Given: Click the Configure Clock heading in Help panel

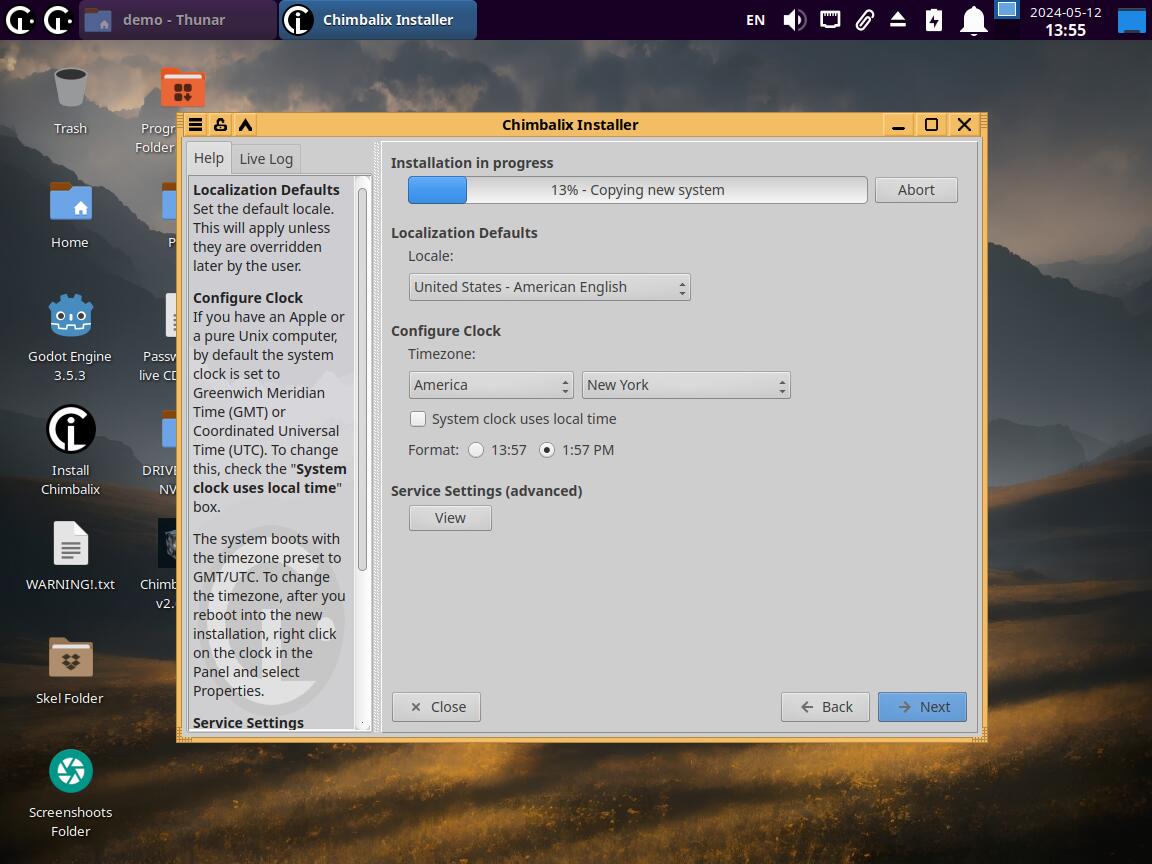Looking at the screenshot, I should 248,298.
